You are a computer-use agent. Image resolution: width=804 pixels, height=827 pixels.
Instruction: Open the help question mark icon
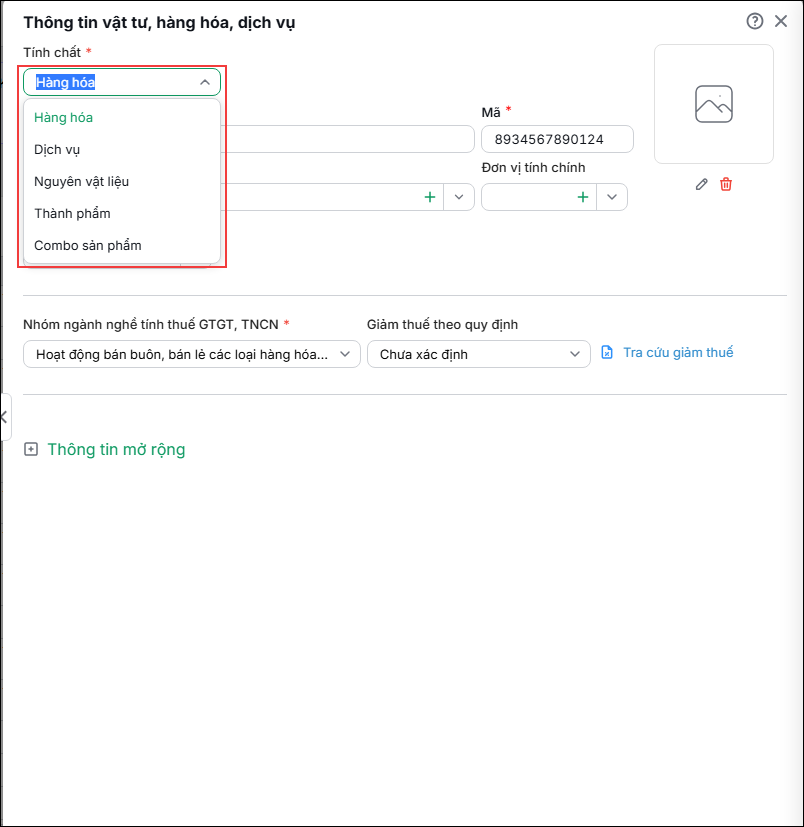(754, 21)
